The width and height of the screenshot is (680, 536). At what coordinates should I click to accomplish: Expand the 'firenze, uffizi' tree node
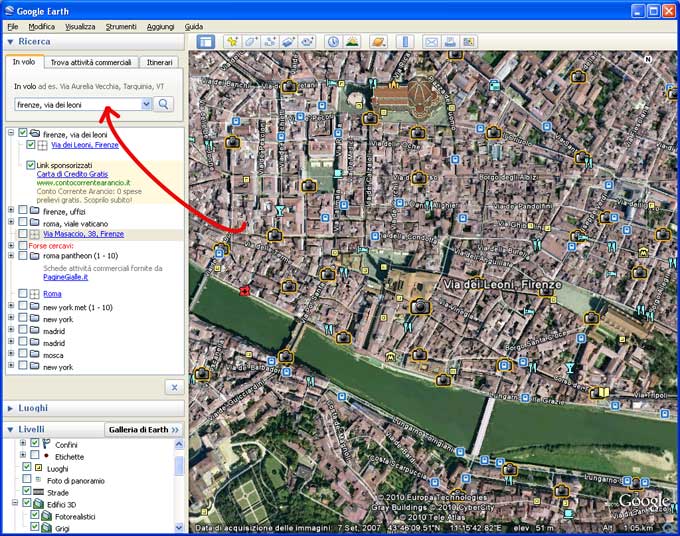pyautogui.click(x=11, y=210)
